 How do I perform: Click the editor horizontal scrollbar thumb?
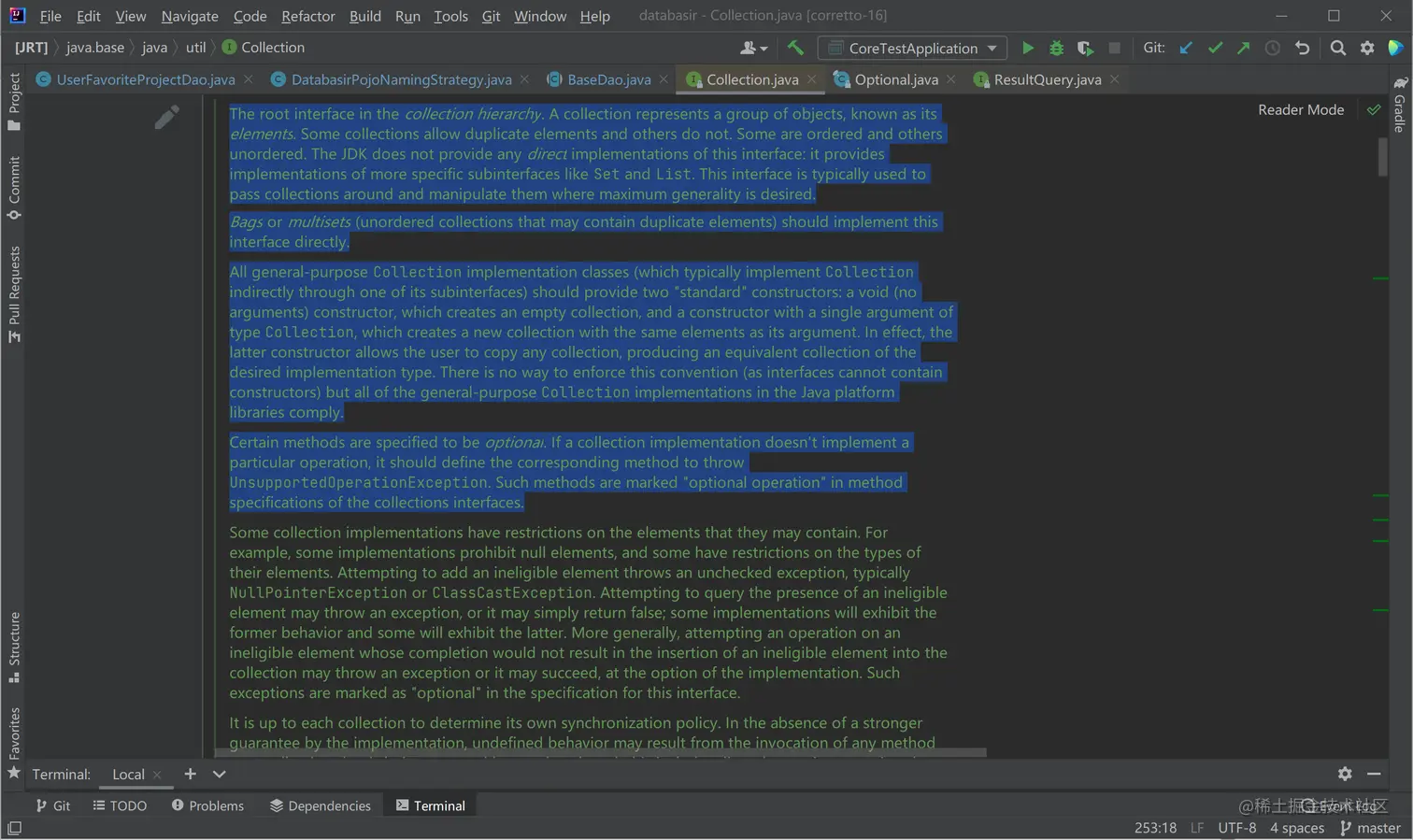600,751
